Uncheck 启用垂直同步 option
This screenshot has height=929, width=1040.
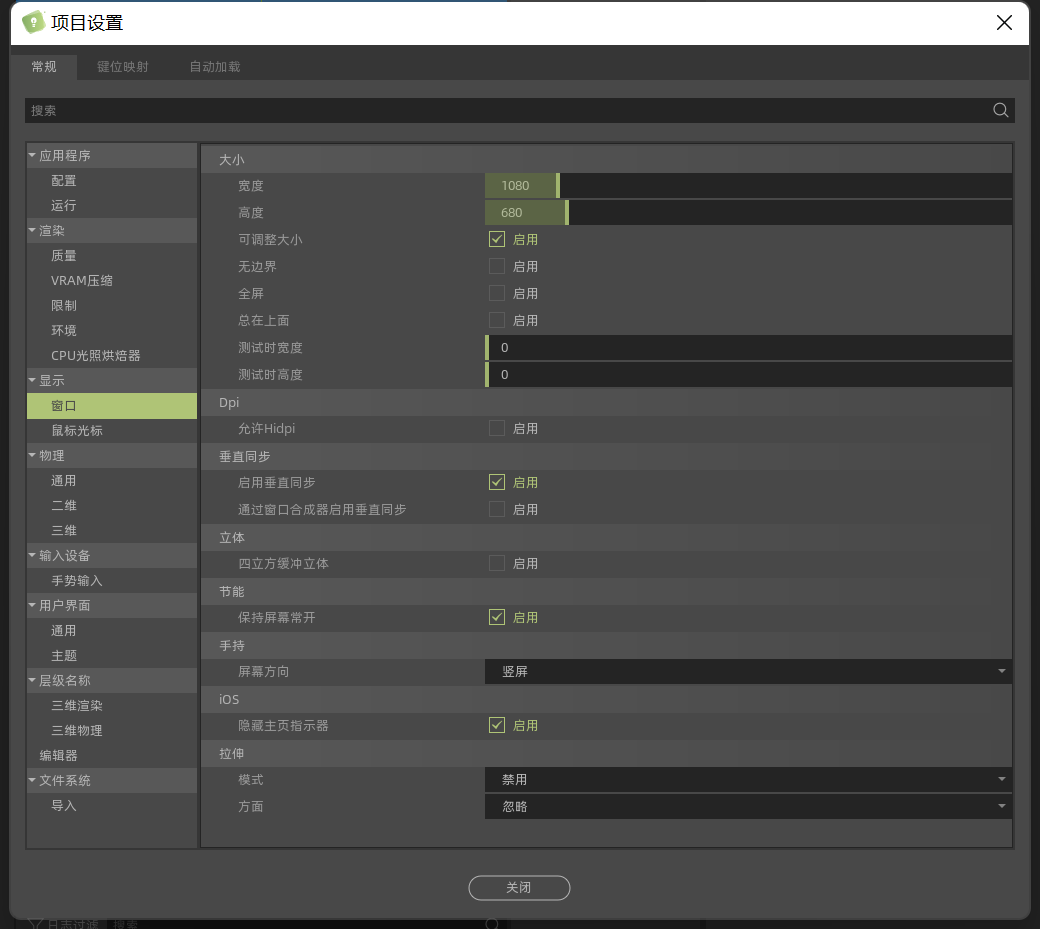coord(497,483)
